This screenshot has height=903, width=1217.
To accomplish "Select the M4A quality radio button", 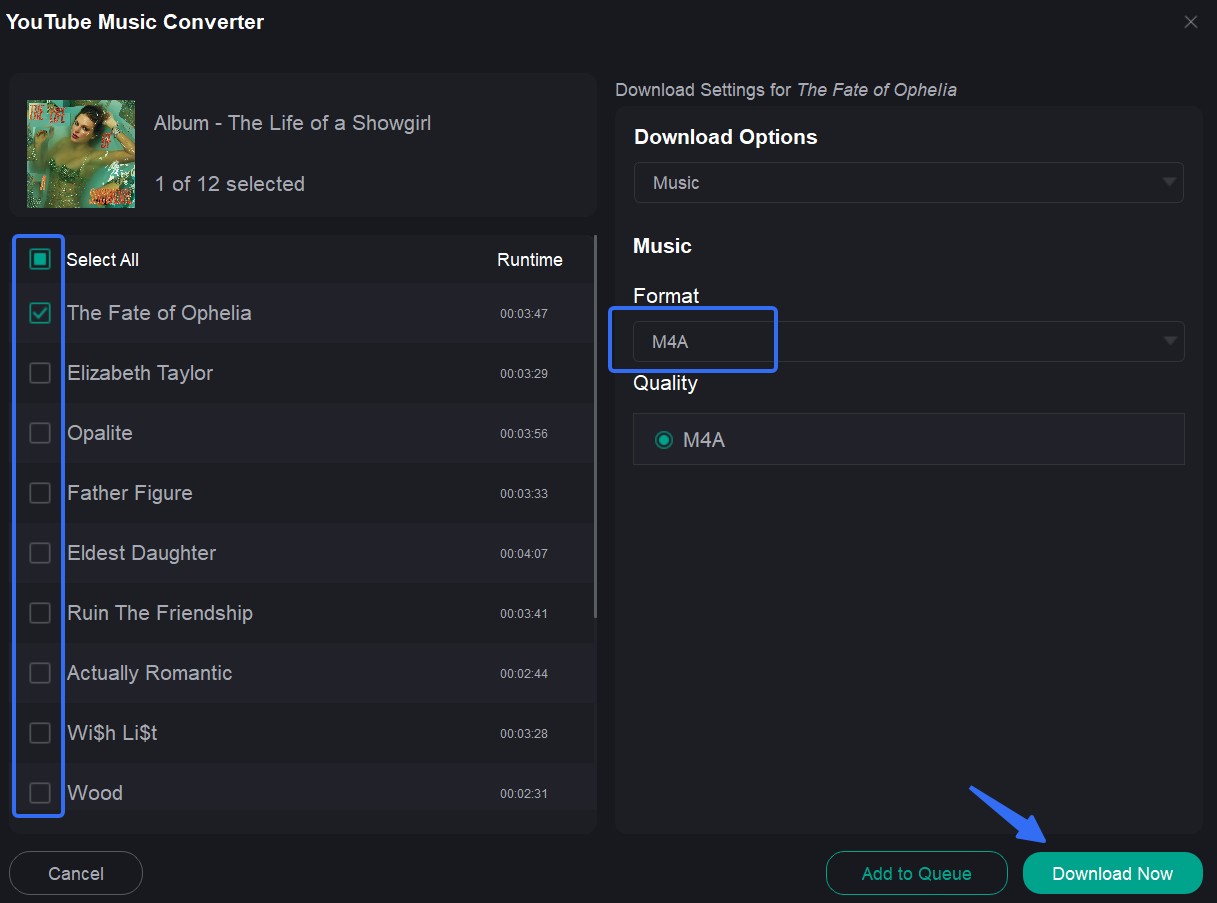I will click(663, 438).
